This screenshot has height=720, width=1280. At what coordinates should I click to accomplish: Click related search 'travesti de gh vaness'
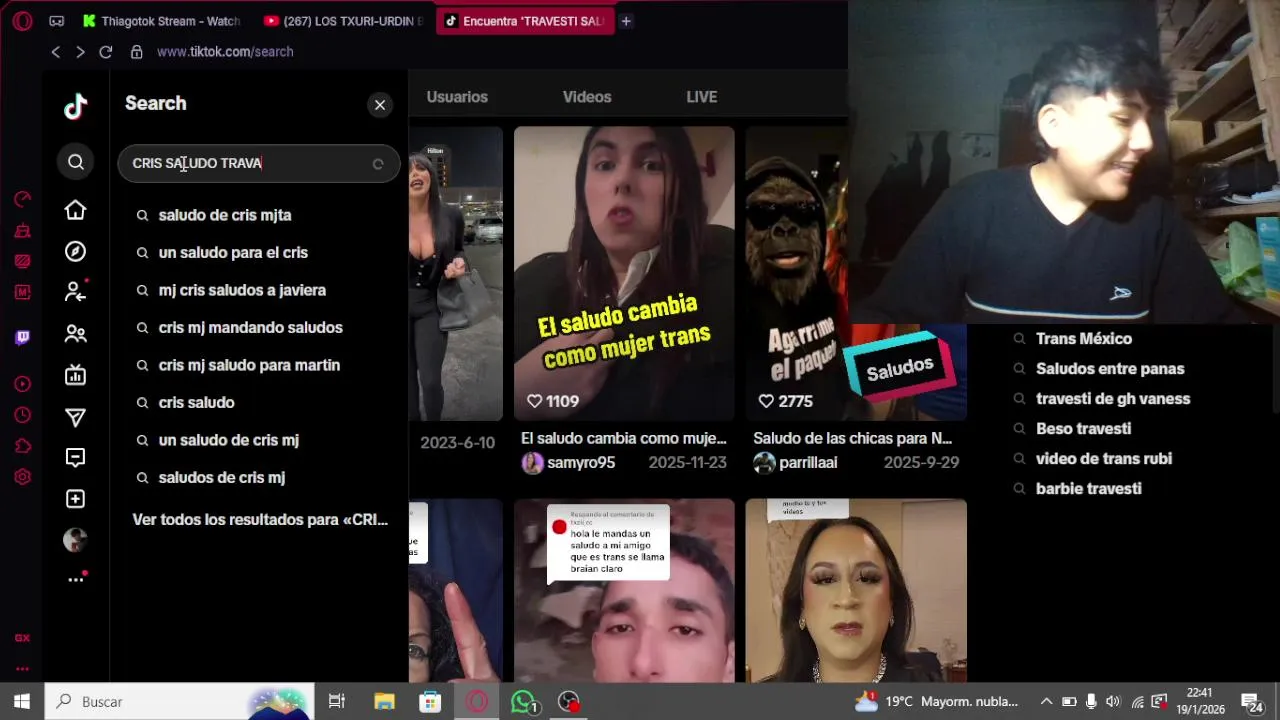pyautogui.click(x=1113, y=399)
